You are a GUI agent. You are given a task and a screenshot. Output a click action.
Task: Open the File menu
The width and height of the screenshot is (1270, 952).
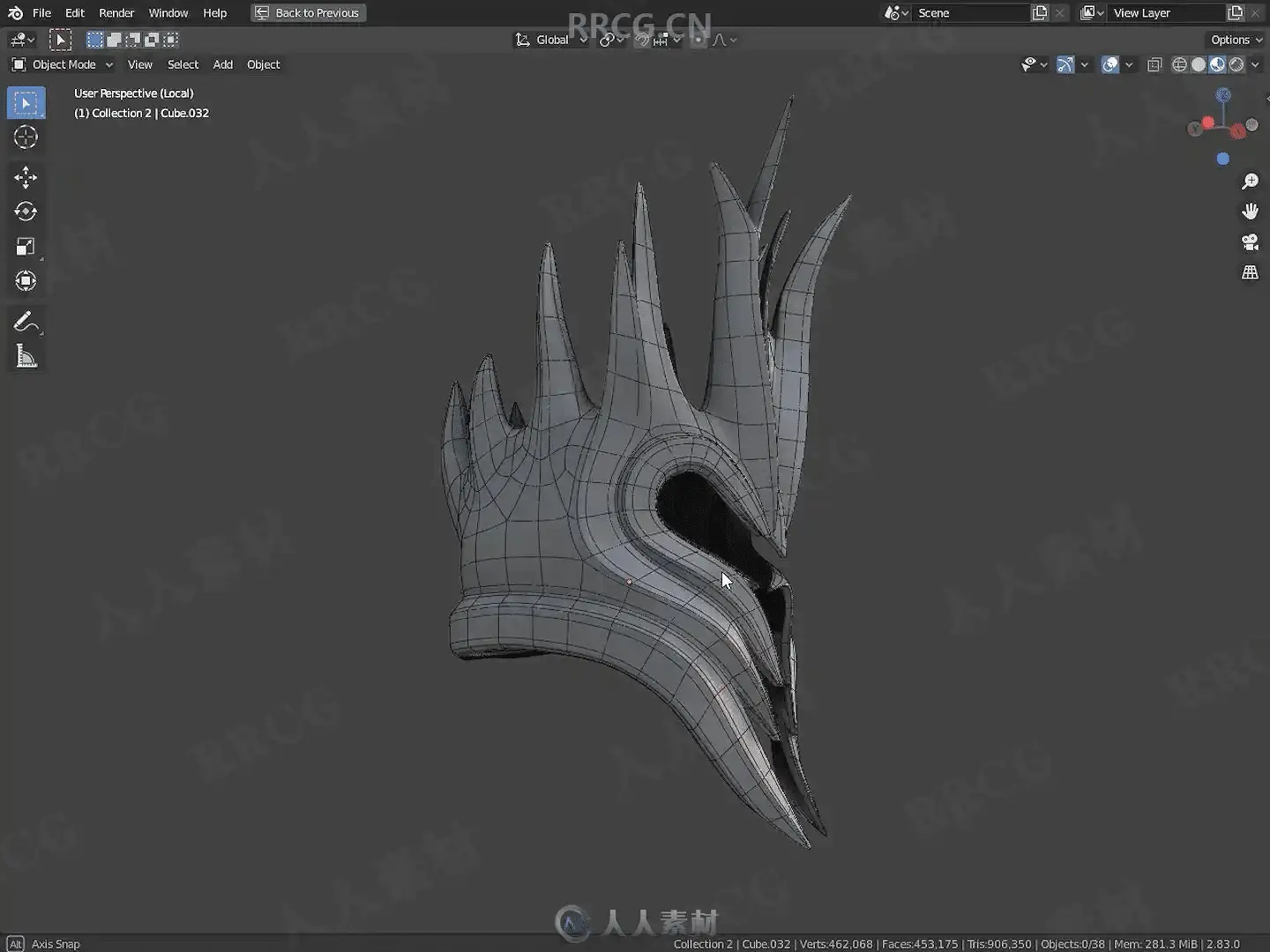41,13
